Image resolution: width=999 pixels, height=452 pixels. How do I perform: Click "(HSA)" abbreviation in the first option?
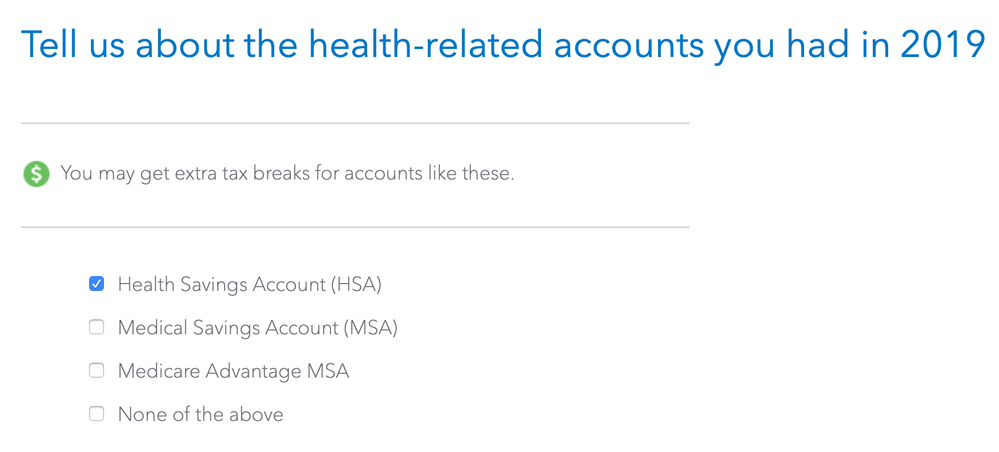[356, 284]
